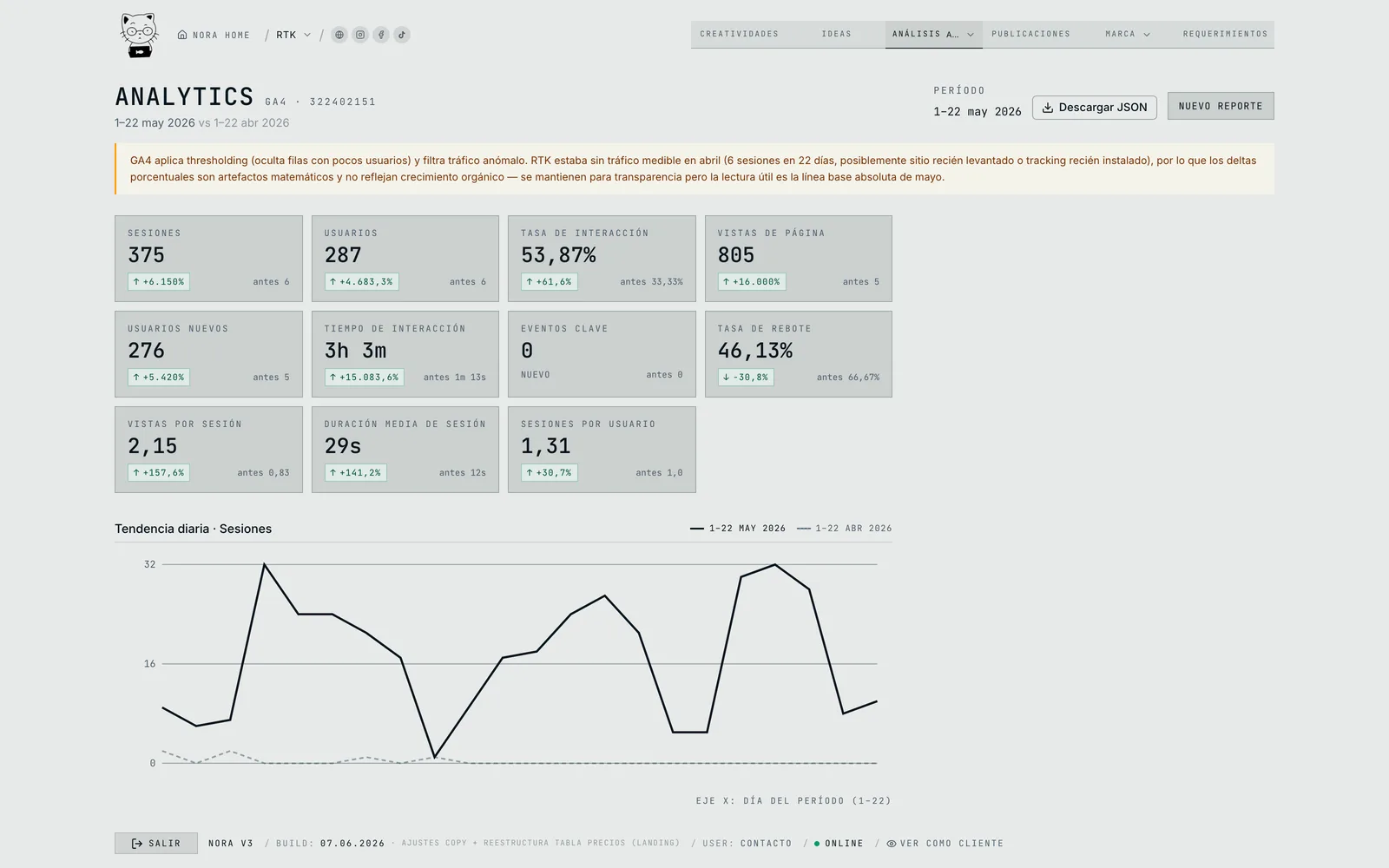Switch to the Creatividades tab
The height and width of the screenshot is (868, 1389).
[740, 34]
